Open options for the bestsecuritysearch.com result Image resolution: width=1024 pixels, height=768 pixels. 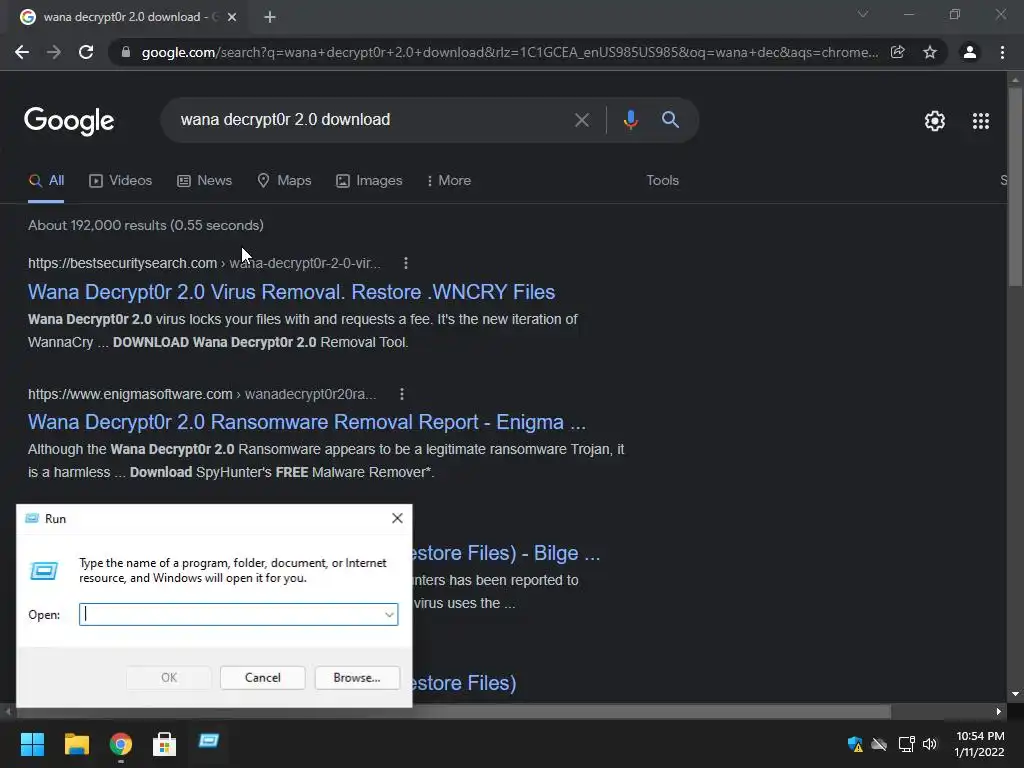(x=406, y=263)
